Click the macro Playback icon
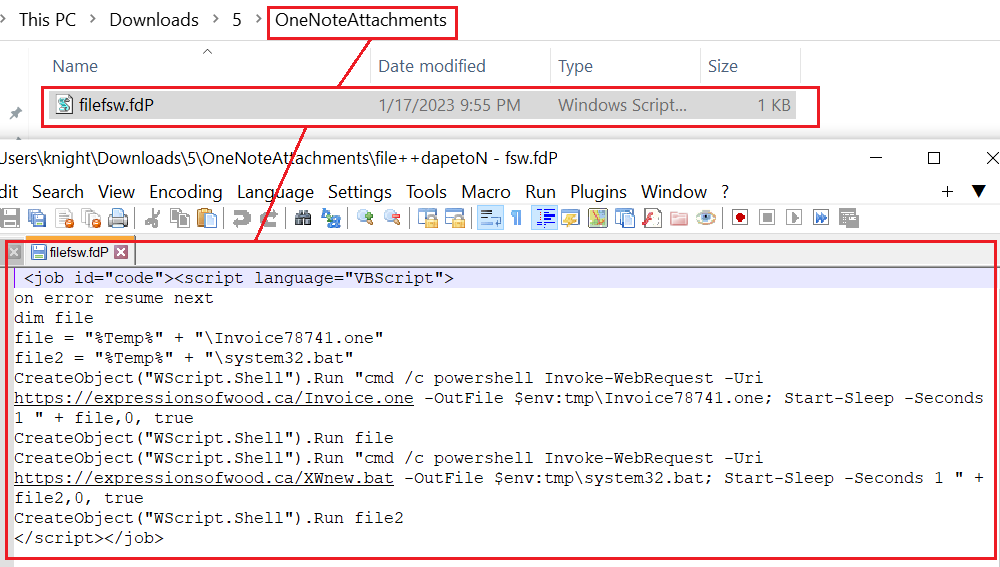Screen dimensions: 1000x567 click(794, 218)
